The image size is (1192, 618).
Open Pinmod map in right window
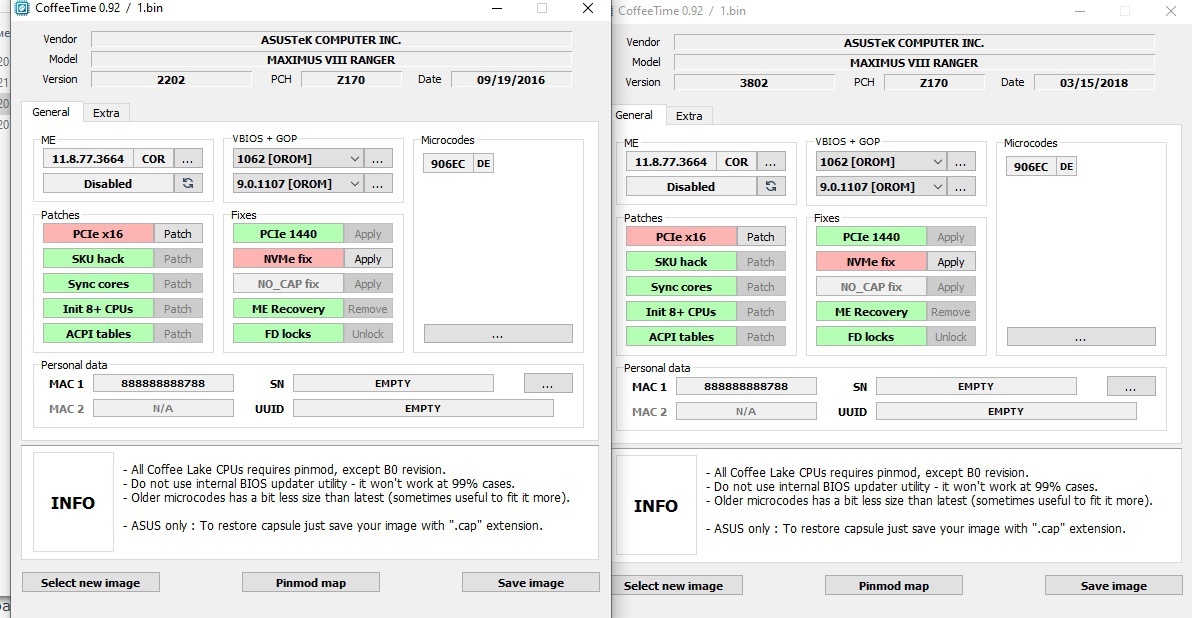(894, 585)
